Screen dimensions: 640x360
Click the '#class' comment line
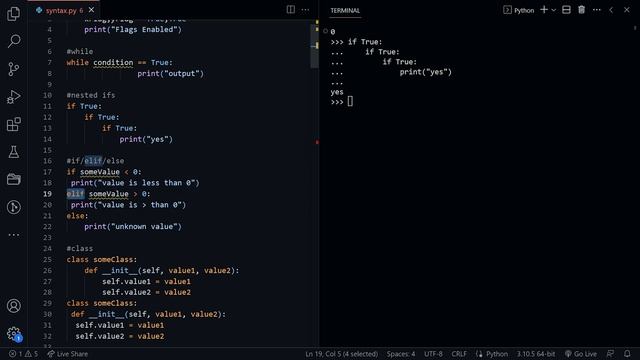coord(80,249)
